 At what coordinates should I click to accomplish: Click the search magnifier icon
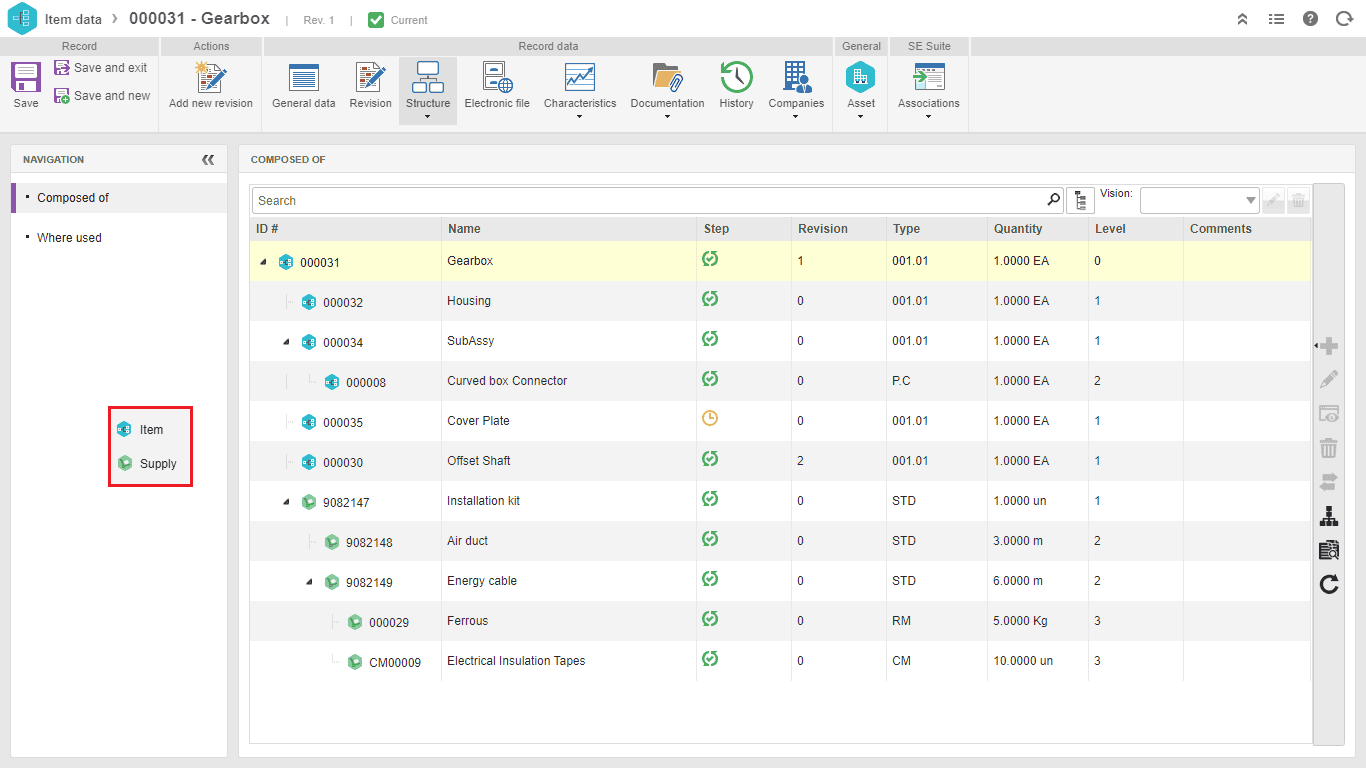pyautogui.click(x=1053, y=200)
